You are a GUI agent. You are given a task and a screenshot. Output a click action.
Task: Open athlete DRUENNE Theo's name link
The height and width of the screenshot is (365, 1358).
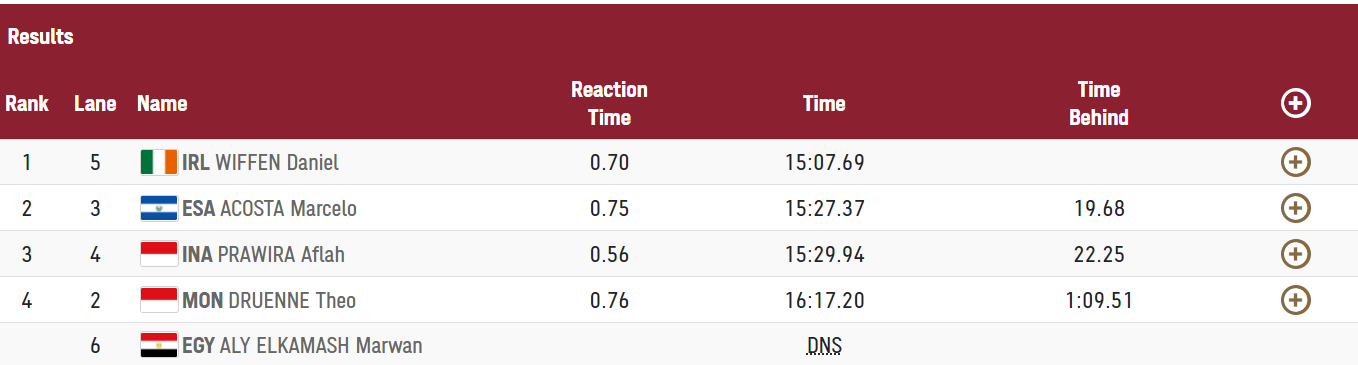click(x=292, y=300)
